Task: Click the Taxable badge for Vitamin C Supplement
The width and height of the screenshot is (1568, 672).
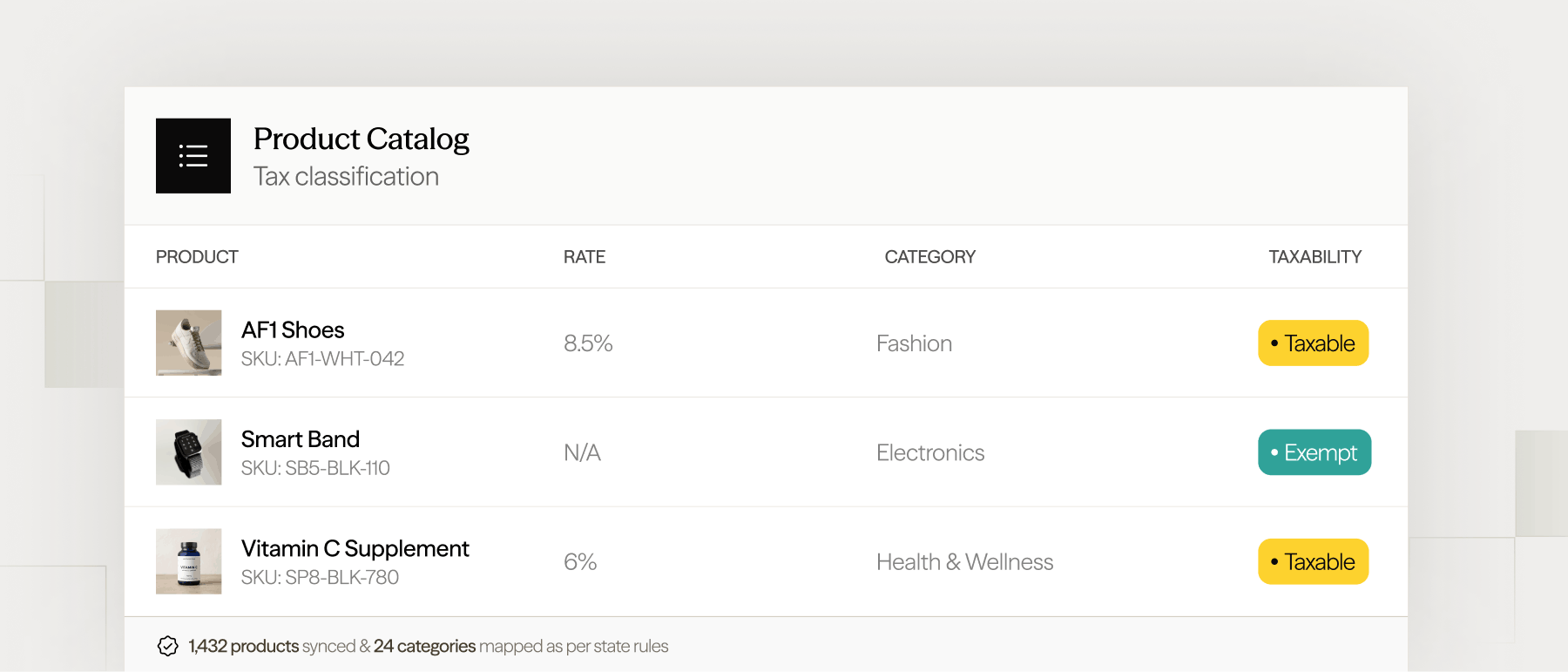Action: click(x=1313, y=561)
